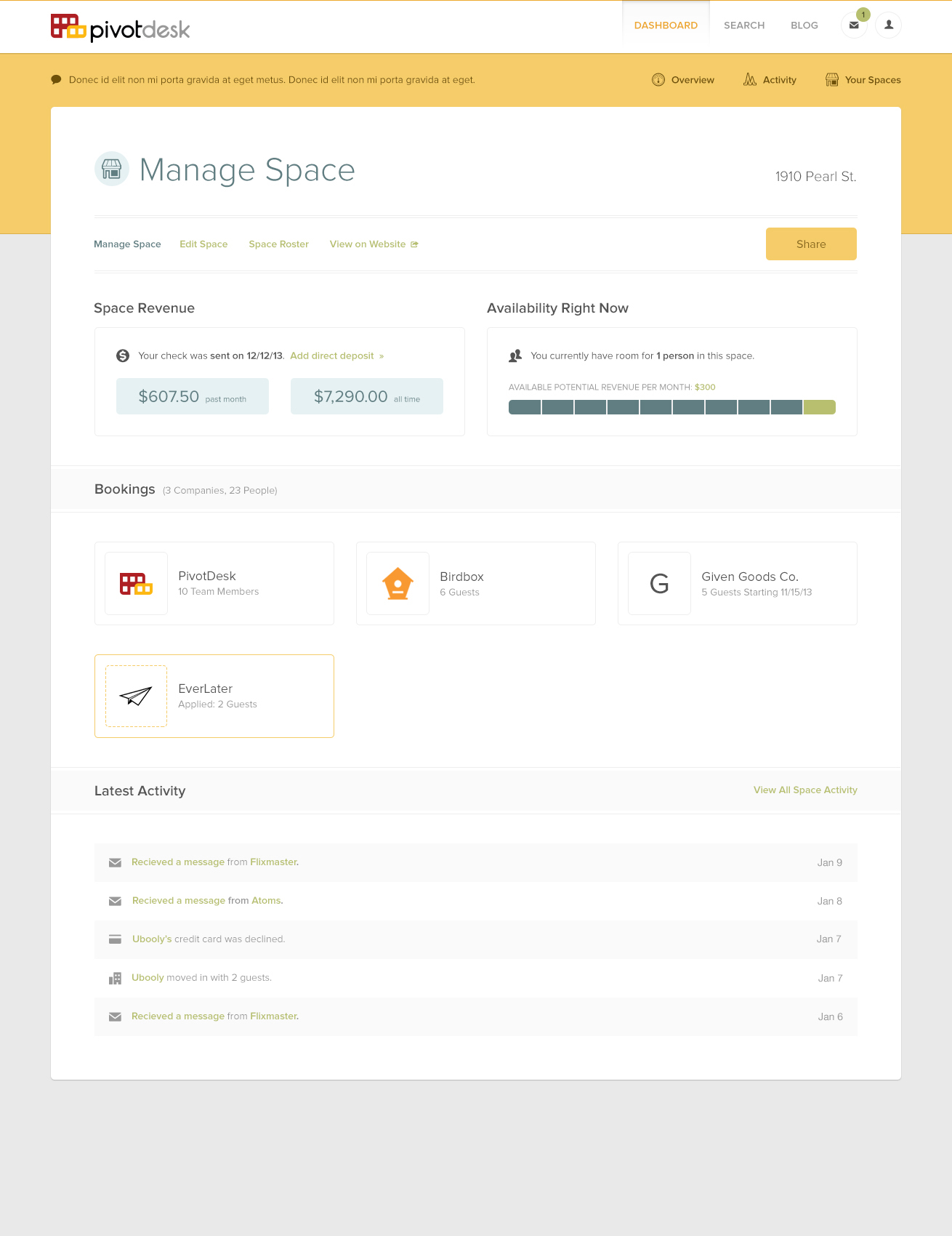Click the PivotDesk company logo thumbnail
Image resolution: width=952 pixels, height=1236 pixels.
(136, 583)
